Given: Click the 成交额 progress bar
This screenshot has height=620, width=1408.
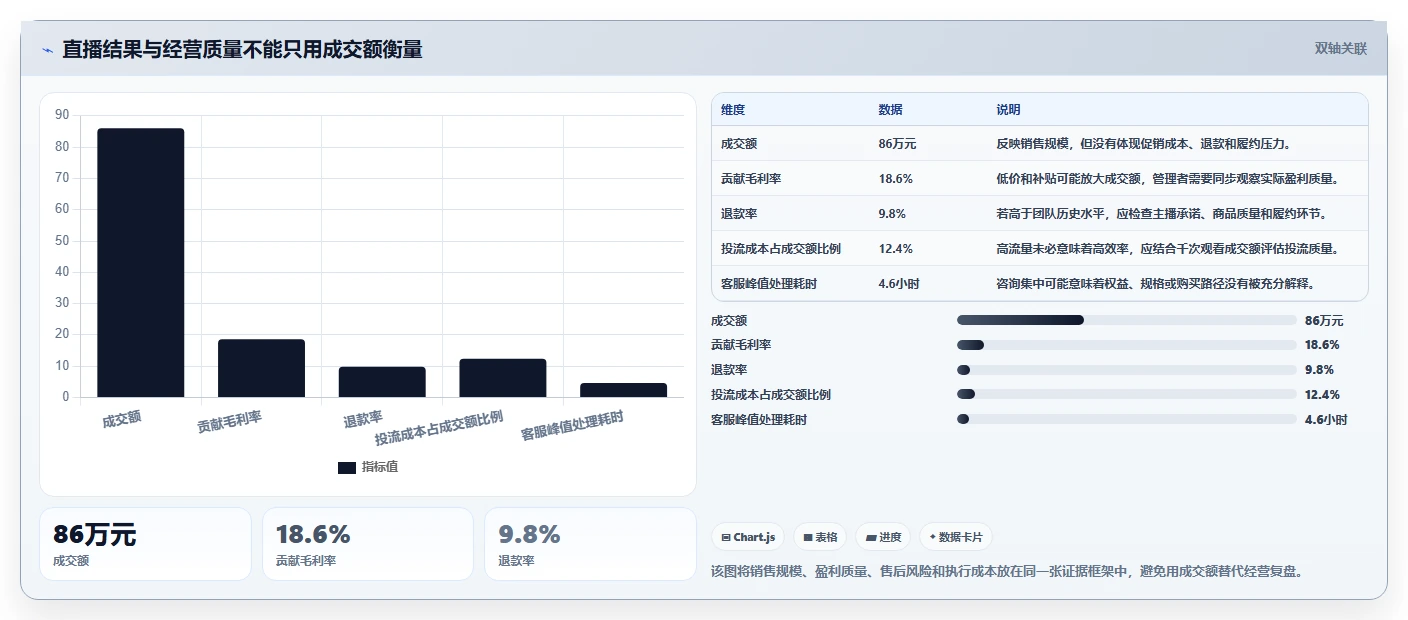Looking at the screenshot, I should [x=1126, y=320].
